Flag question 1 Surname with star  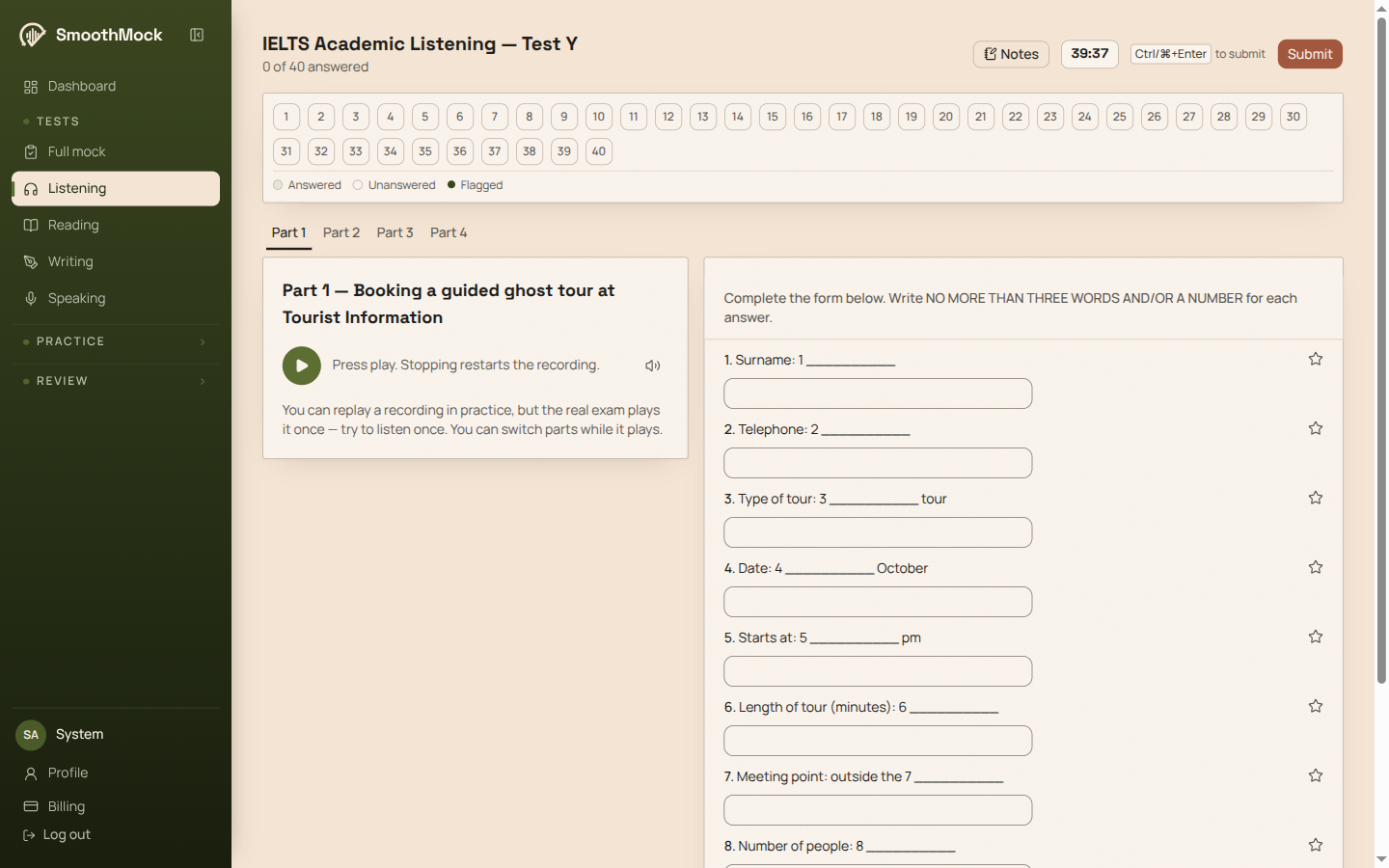pyautogui.click(x=1316, y=359)
